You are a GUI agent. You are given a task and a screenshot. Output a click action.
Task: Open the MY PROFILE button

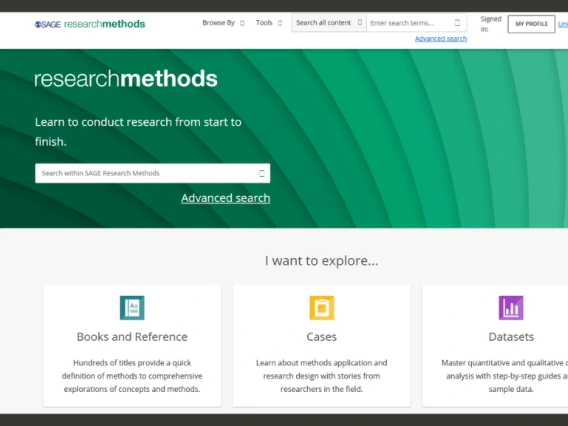click(x=531, y=24)
